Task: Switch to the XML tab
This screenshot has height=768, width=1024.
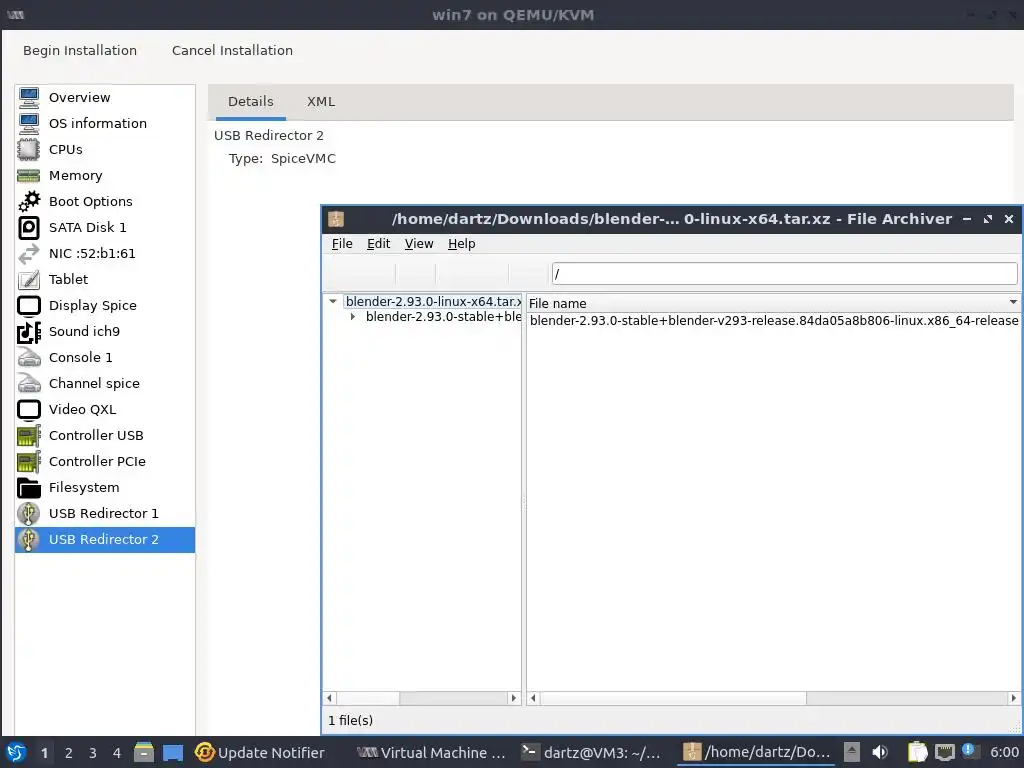Action: click(x=321, y=102)
